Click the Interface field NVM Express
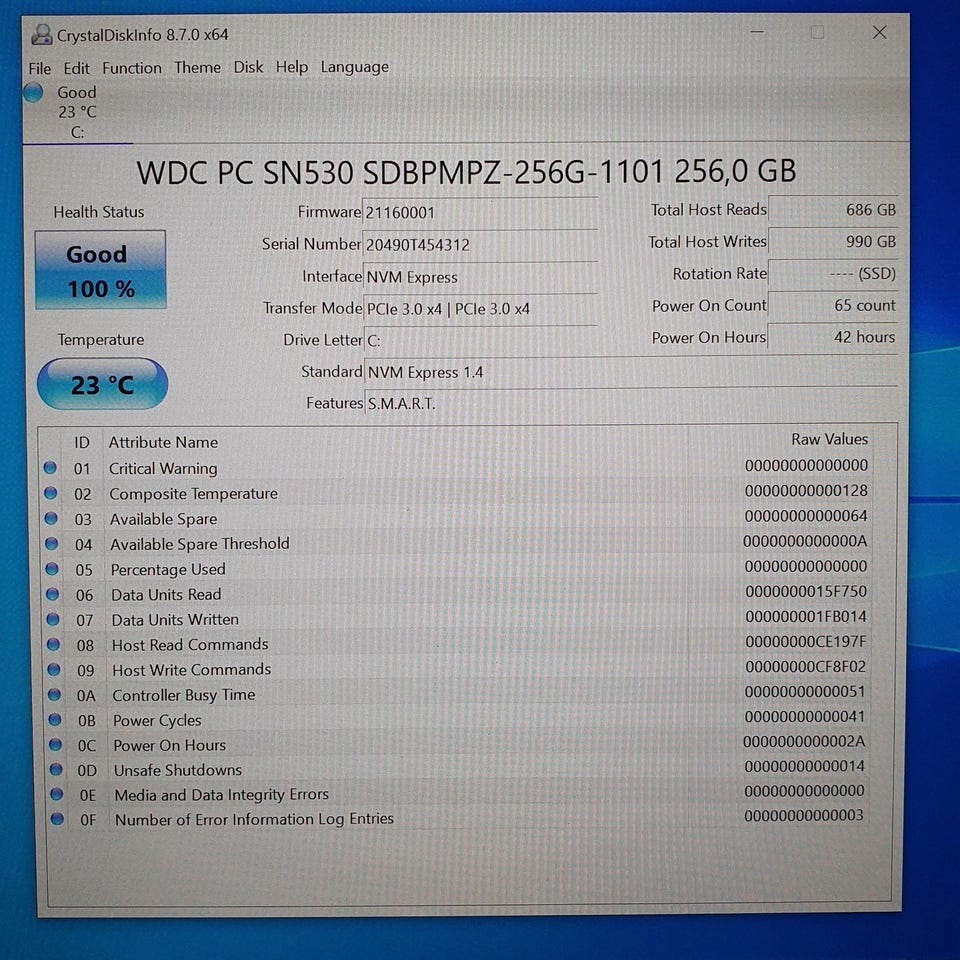 tap(480, 277)
